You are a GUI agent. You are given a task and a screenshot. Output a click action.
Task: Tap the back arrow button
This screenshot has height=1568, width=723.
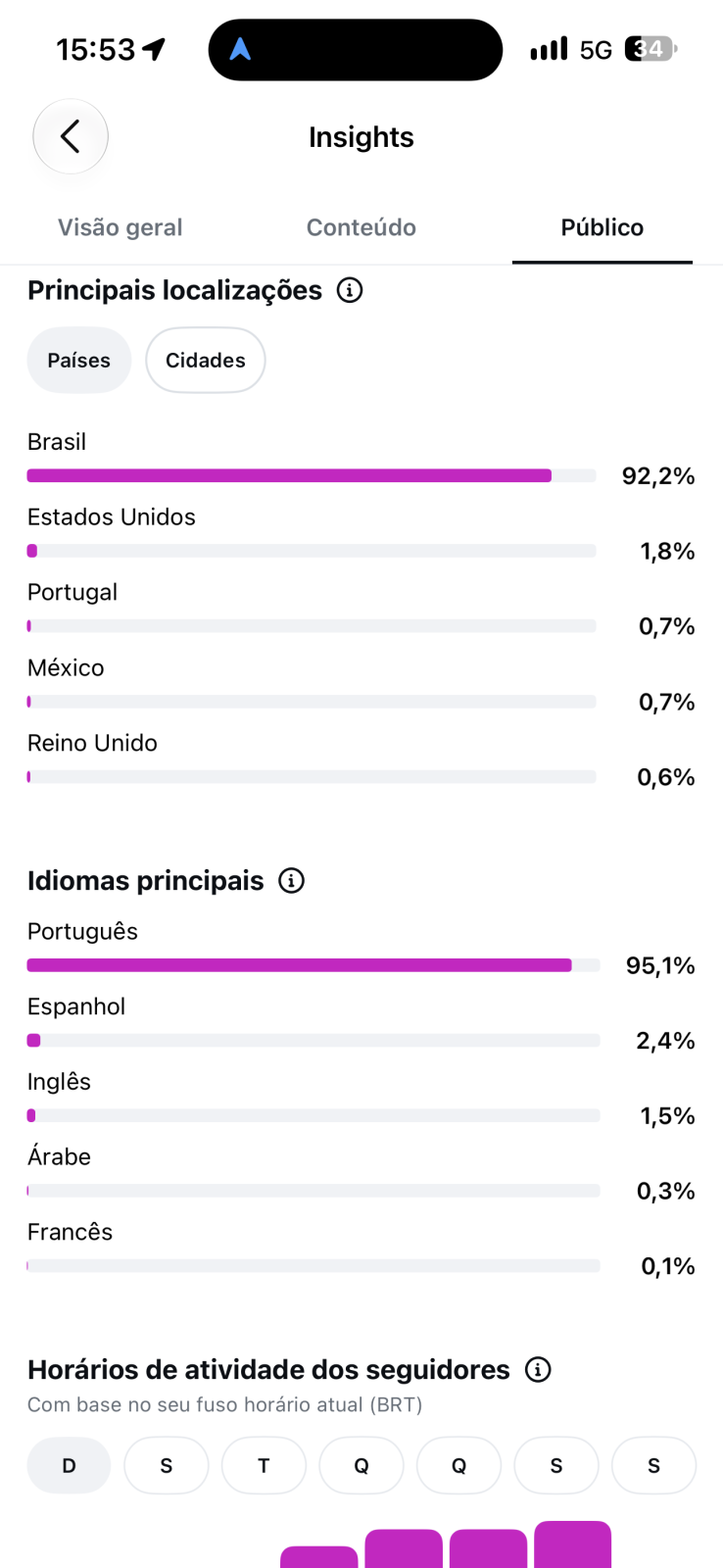coord(71,136)
